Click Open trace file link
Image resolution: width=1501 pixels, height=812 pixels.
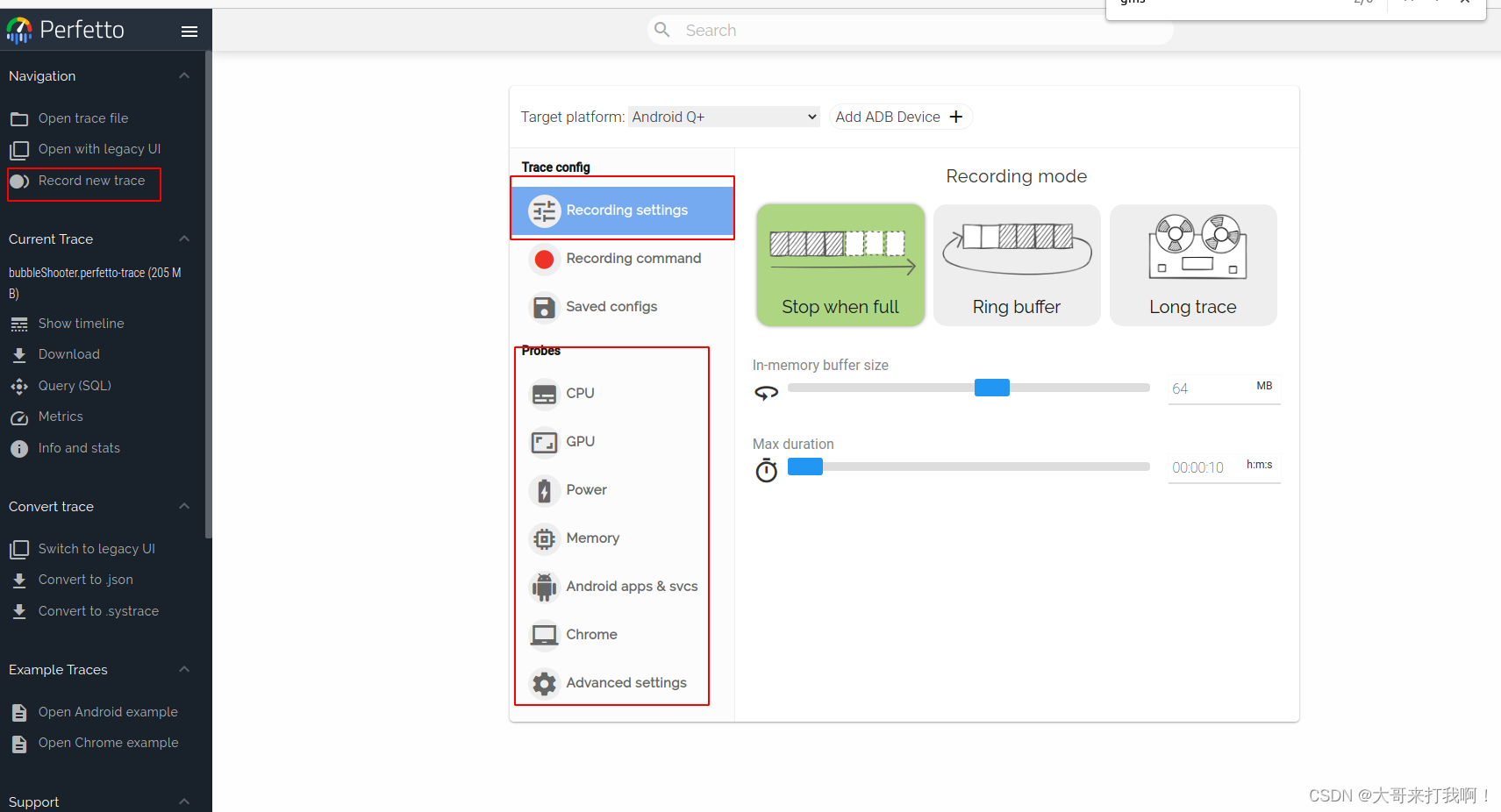83,118
